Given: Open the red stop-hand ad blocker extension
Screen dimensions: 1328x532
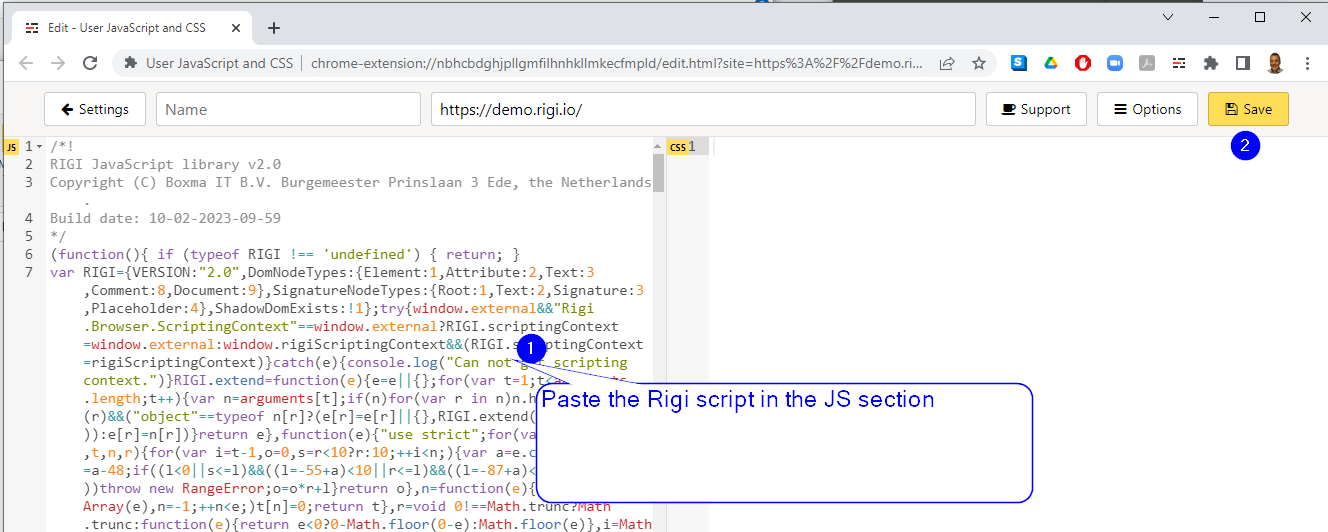Looking at the screenshot, I should [x=1083, y=63].
